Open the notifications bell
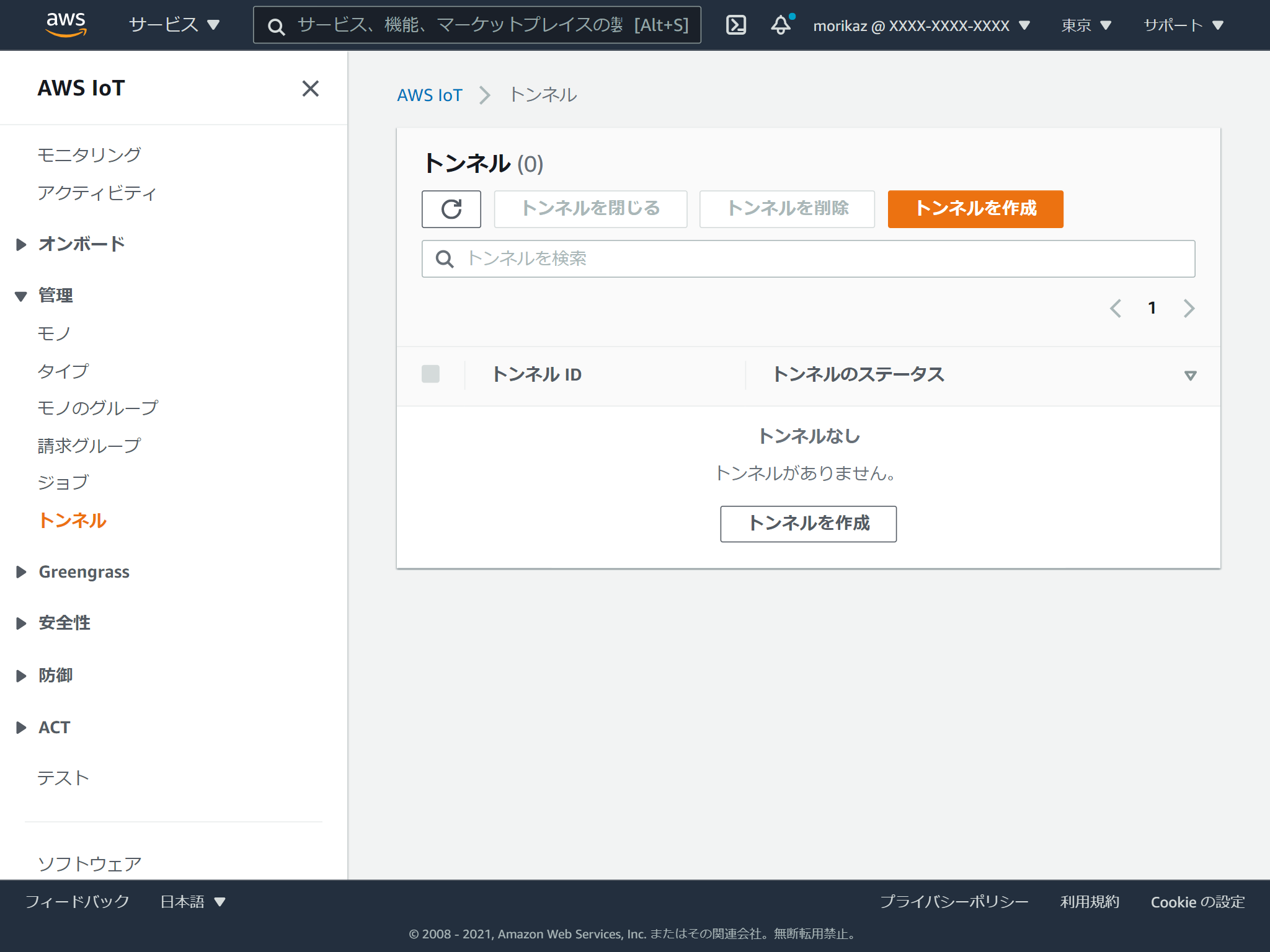Screen dimensions: 1270x952 pos(779,26)
